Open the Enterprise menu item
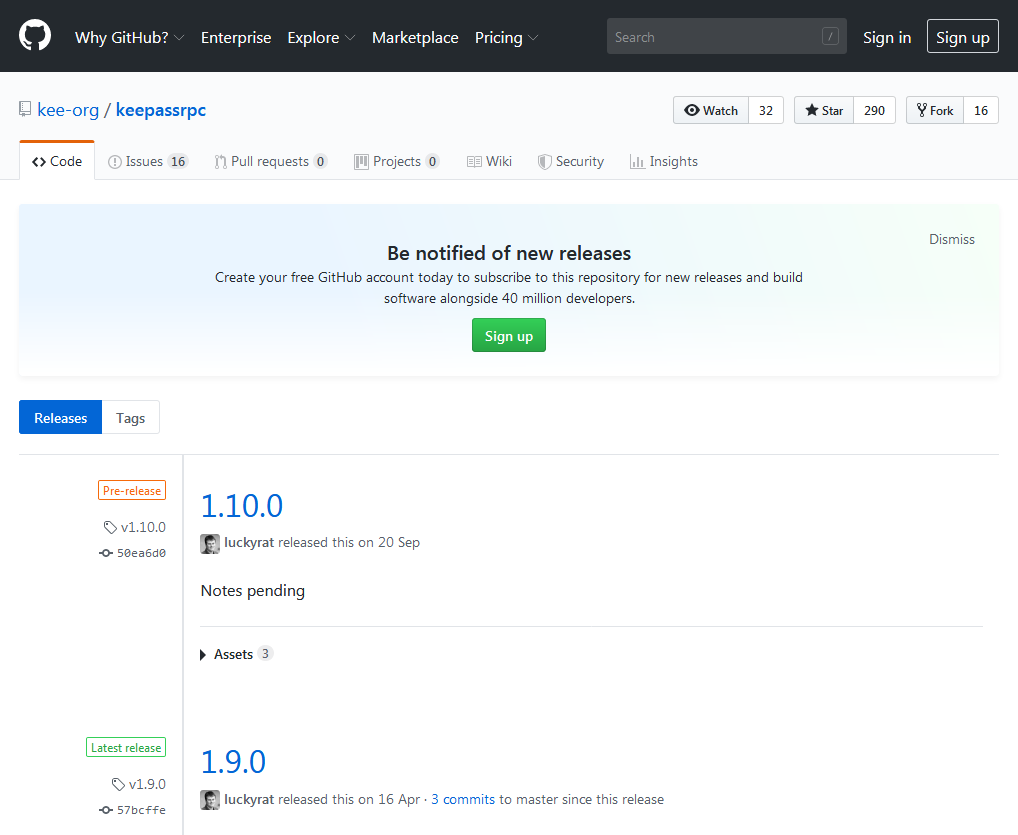This screenshot has height=835, width=1018. pyautogui.click(x=236, y=38)
